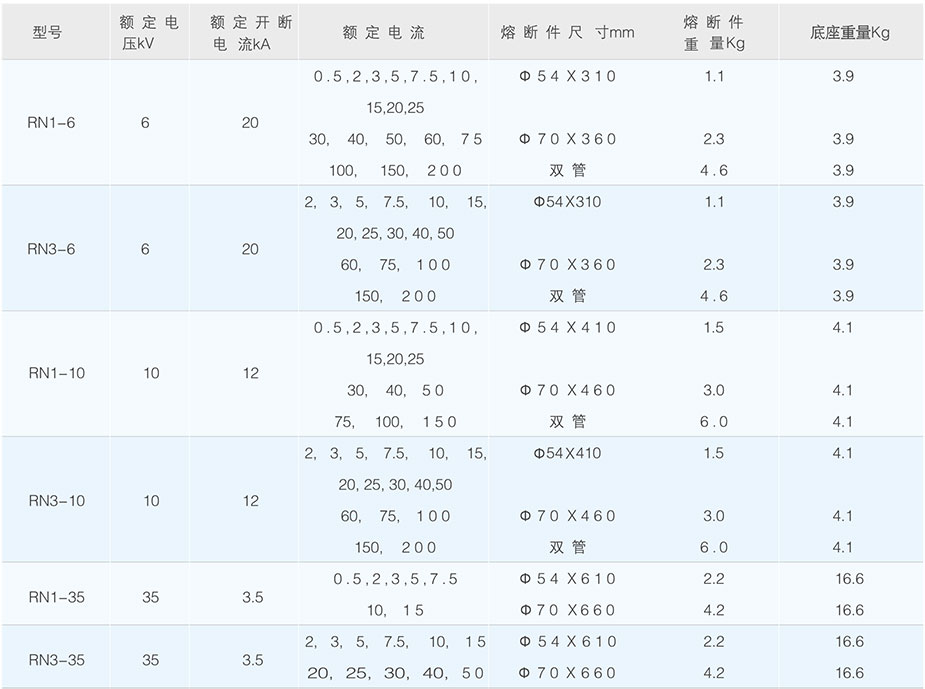This screenshot has height=689, width=925.
Task: Select the "20, 25, 30, 40, 50" current line in RN3-35 row
Action: tap(396, 674)
